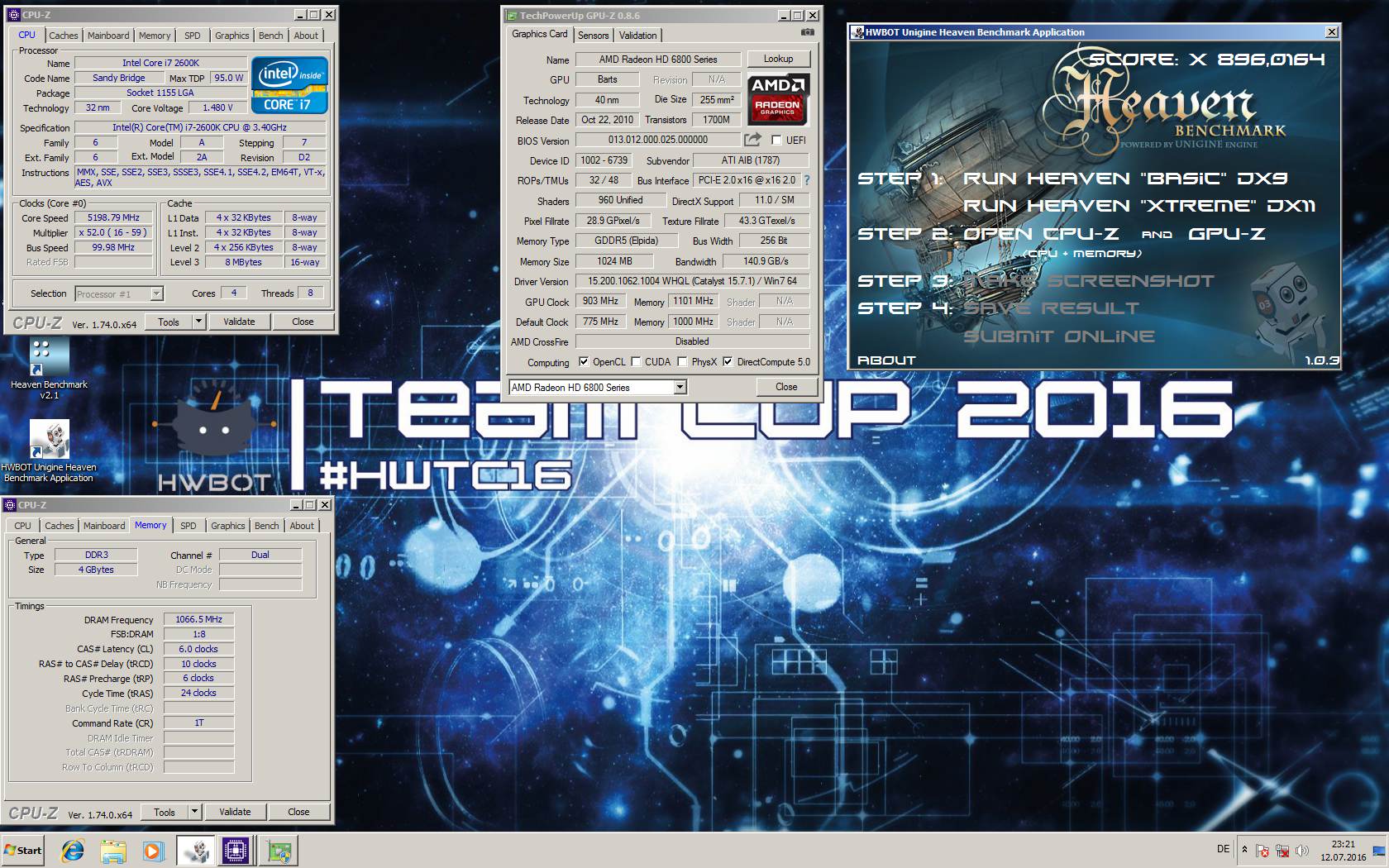Open Caches tab in bottom CPU-Z window
Image resolution: width=1389 pixels, height=868 pixels.
coord(59,526)
